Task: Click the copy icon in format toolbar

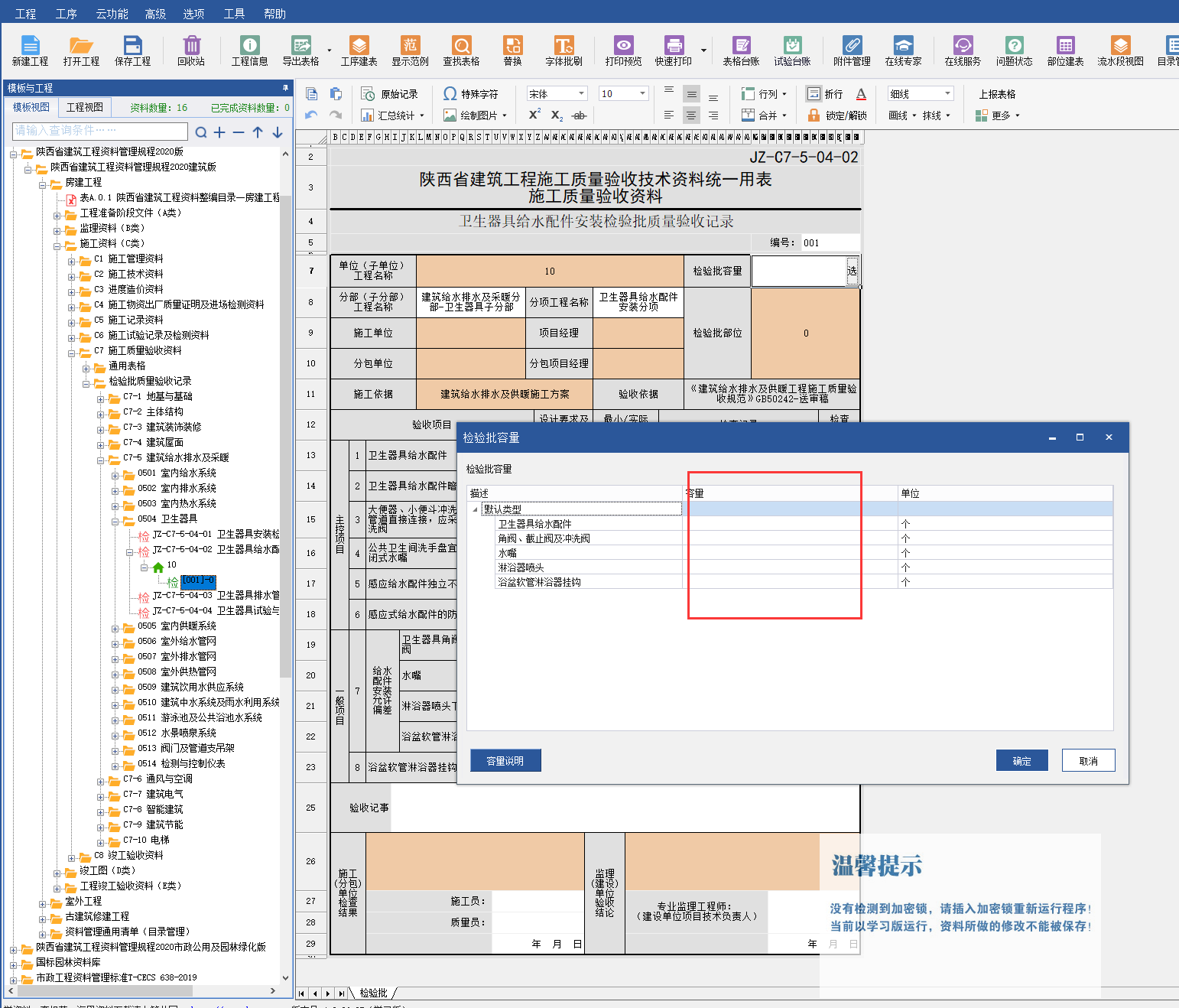Action: click(x=311, y=93)
